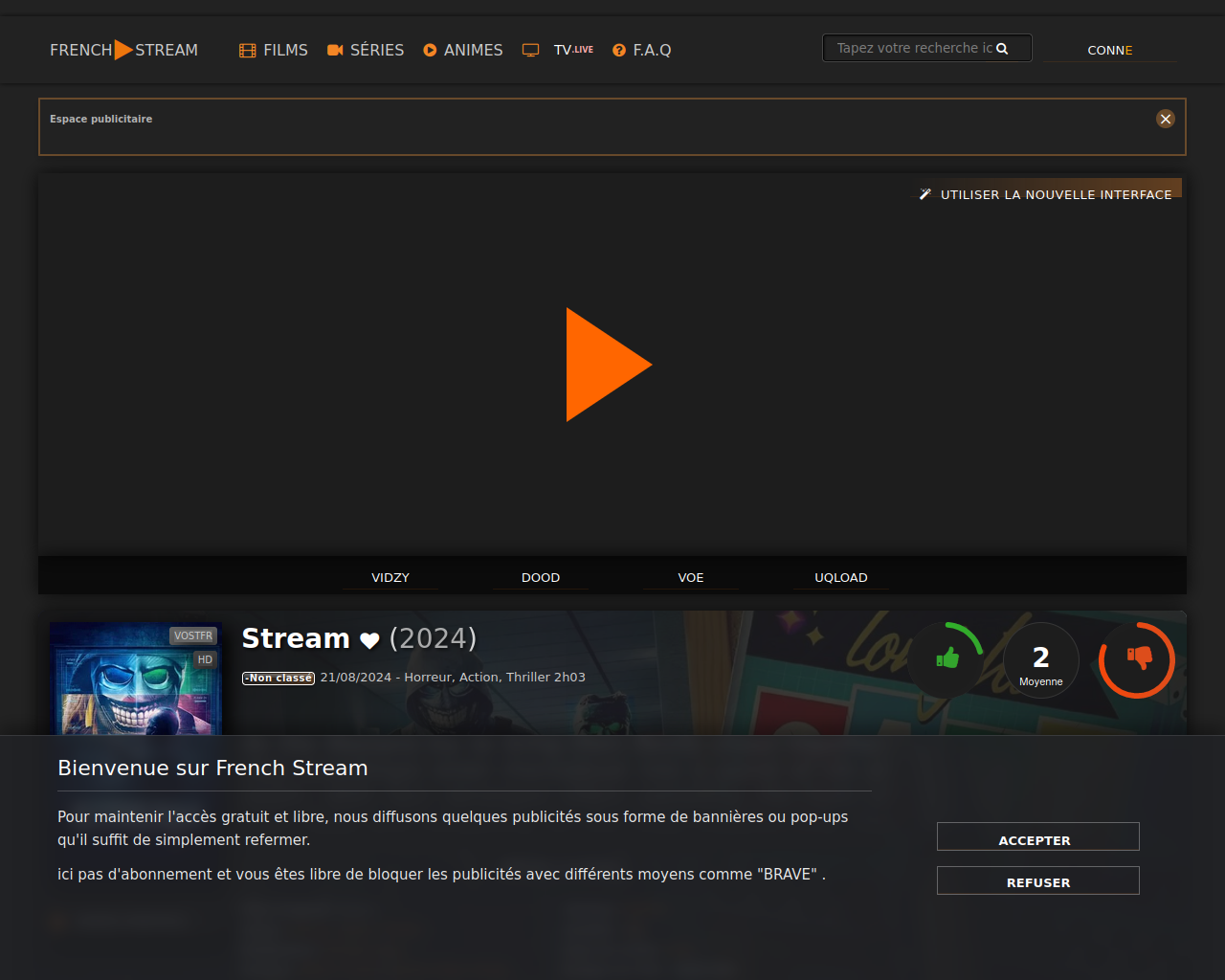This screenshot has height=980, width=1225.
Task: Click the magnifying glass search icon
Action: [1002, 49]
